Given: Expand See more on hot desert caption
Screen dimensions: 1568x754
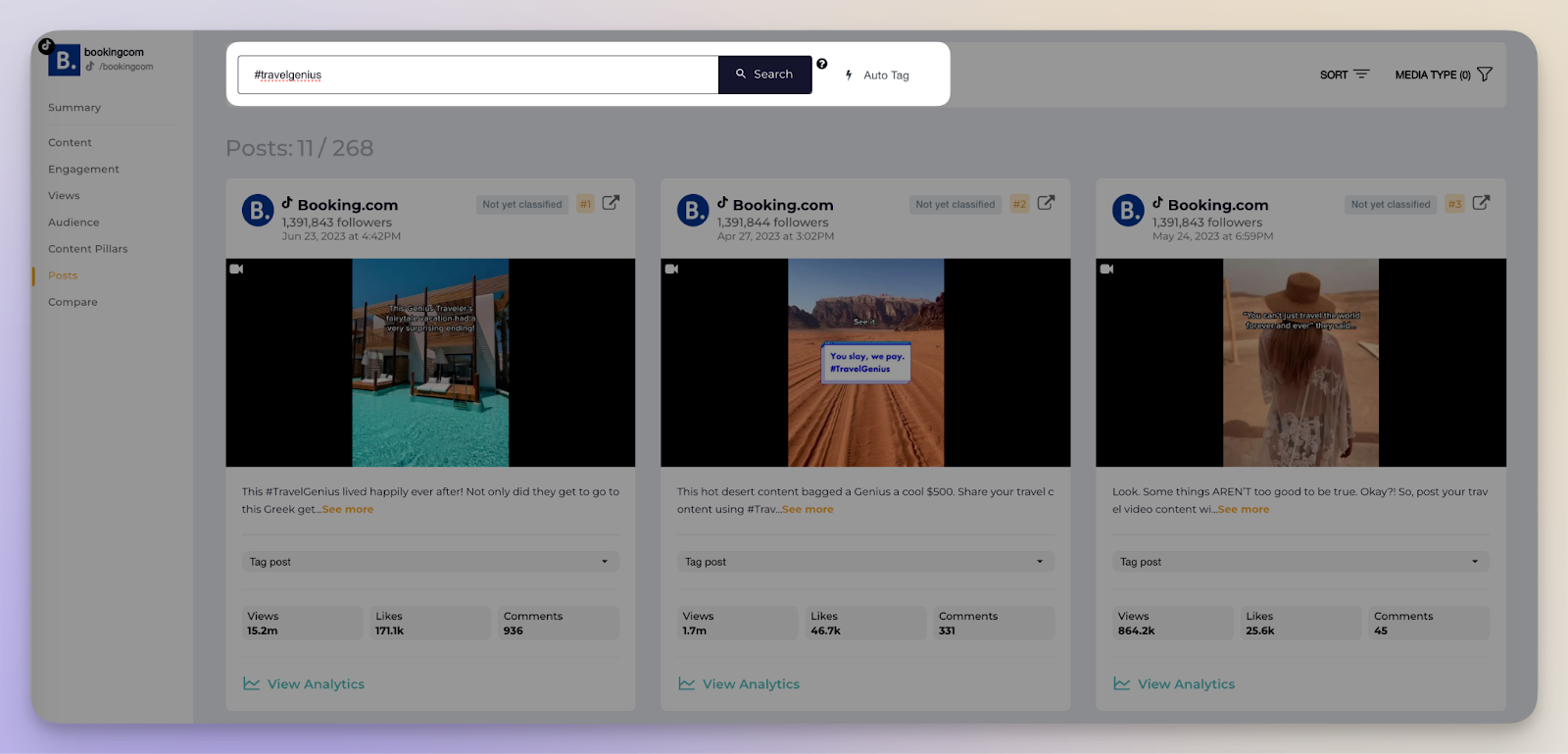Looking at the screenshot, I should click(808, 510).
